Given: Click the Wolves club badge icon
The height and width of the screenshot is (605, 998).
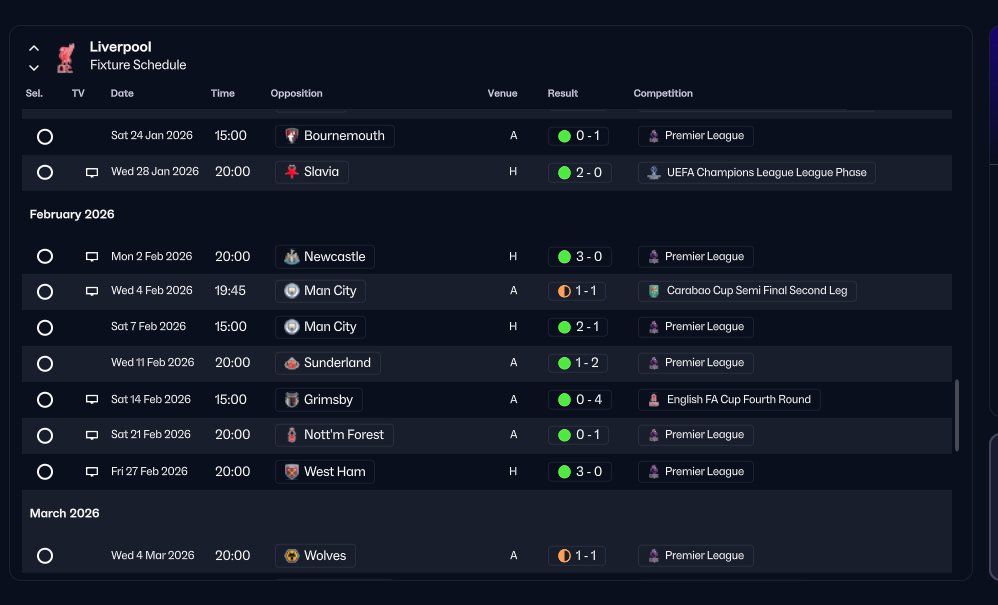Looking at the screenshot, I should click(292, 555).
